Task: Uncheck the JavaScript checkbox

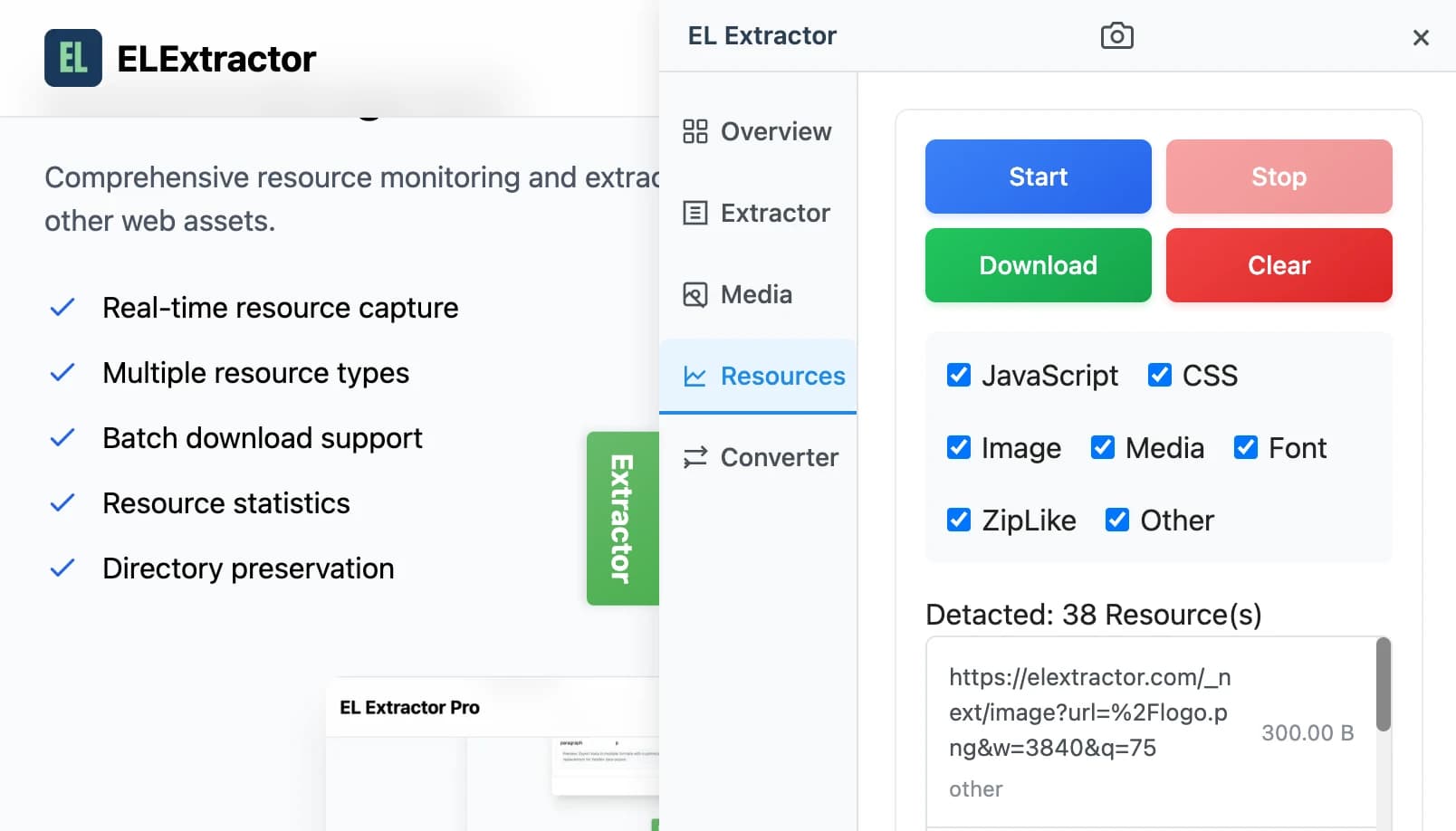Action: click(x=959, y=375)
